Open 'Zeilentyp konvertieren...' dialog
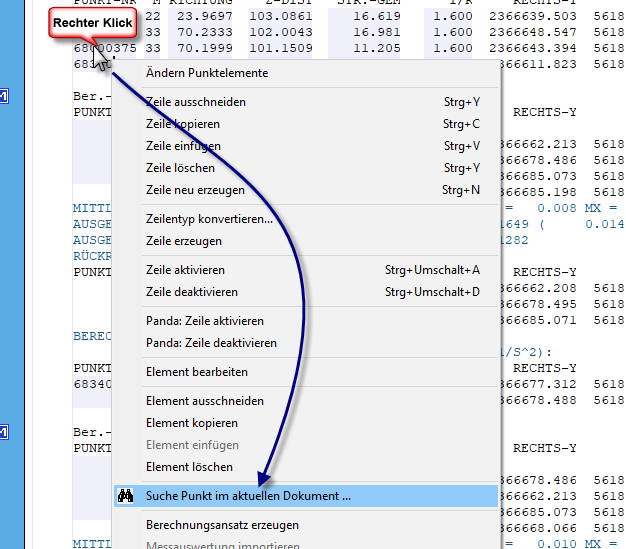626x549 pixels. point(209,219)
